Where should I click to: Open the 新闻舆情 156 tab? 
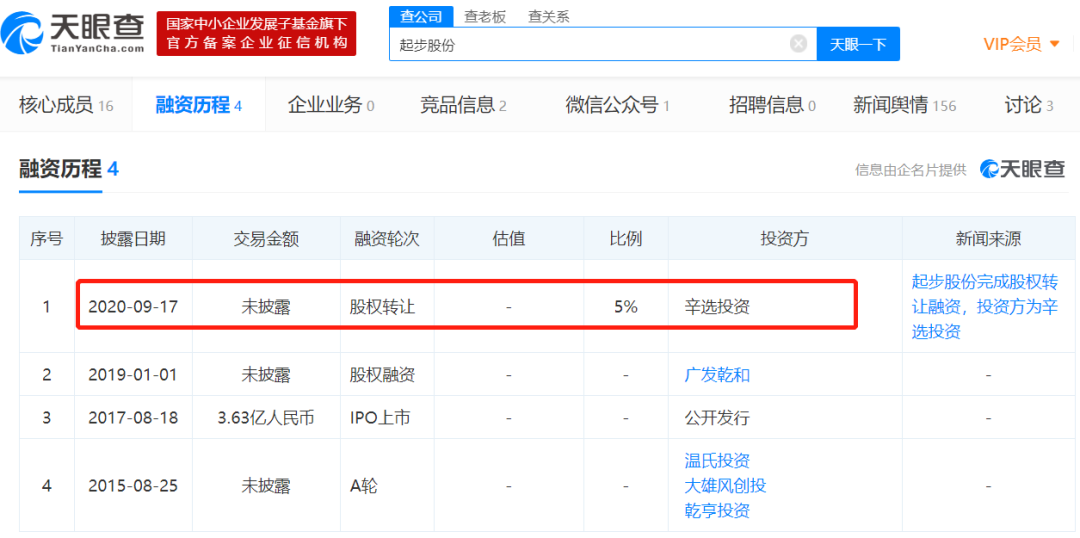tap(904, 105)
